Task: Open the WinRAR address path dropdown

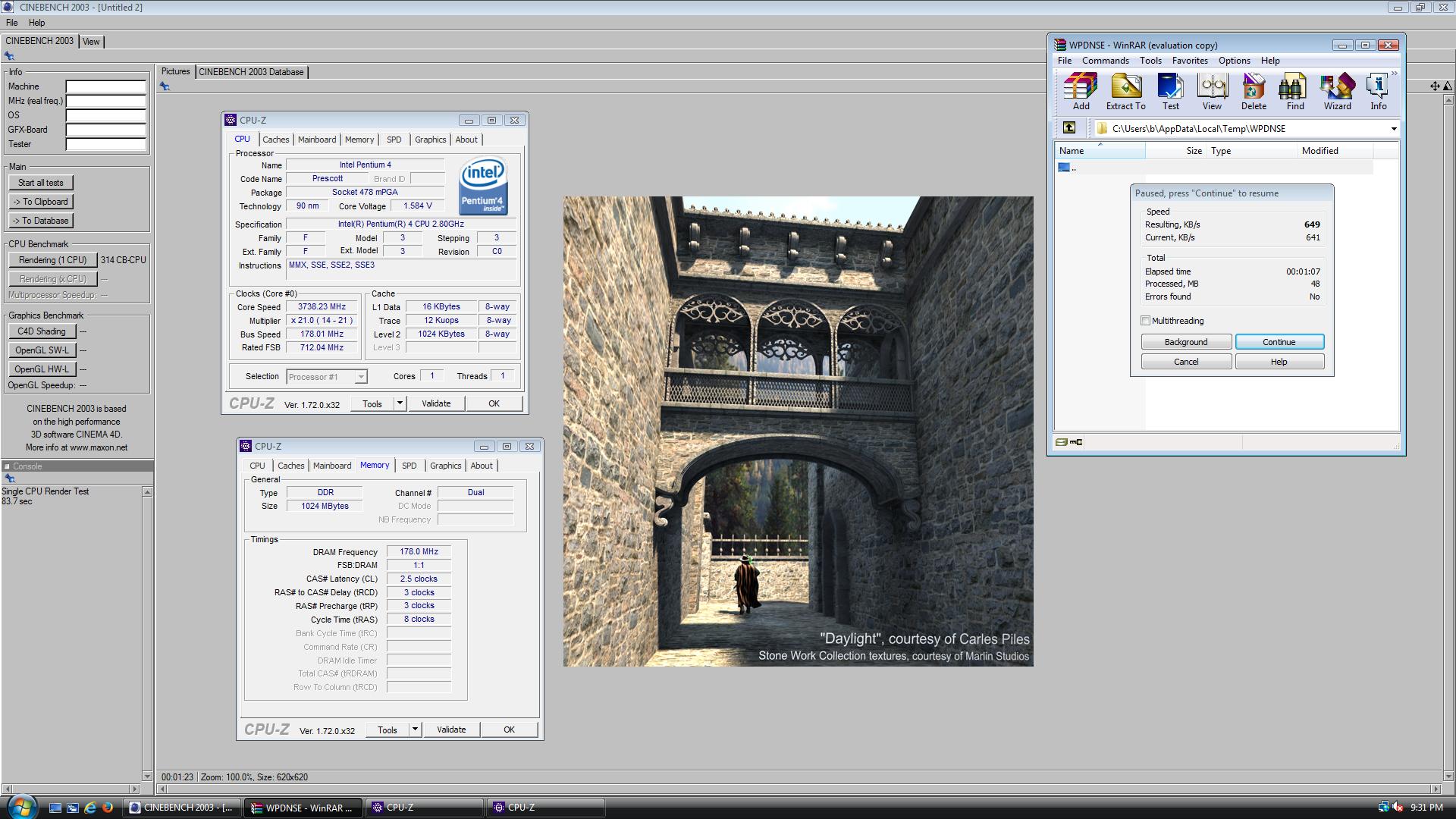Action: (x=1393, y=129)
